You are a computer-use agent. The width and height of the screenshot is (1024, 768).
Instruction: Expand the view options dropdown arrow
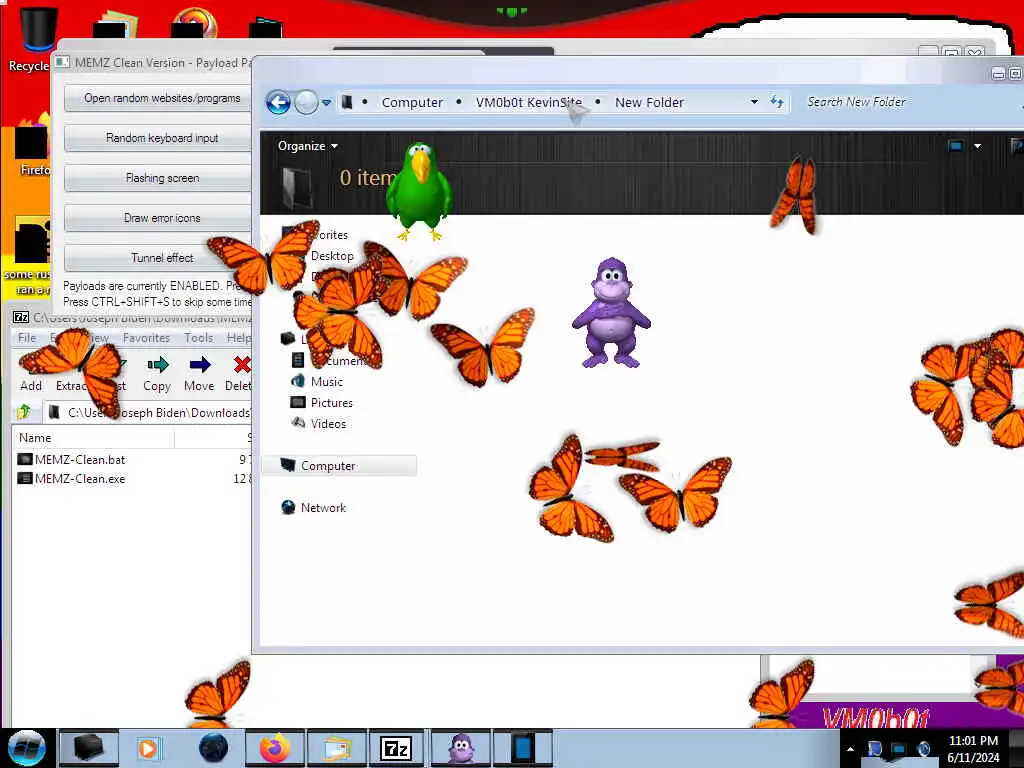978,146
